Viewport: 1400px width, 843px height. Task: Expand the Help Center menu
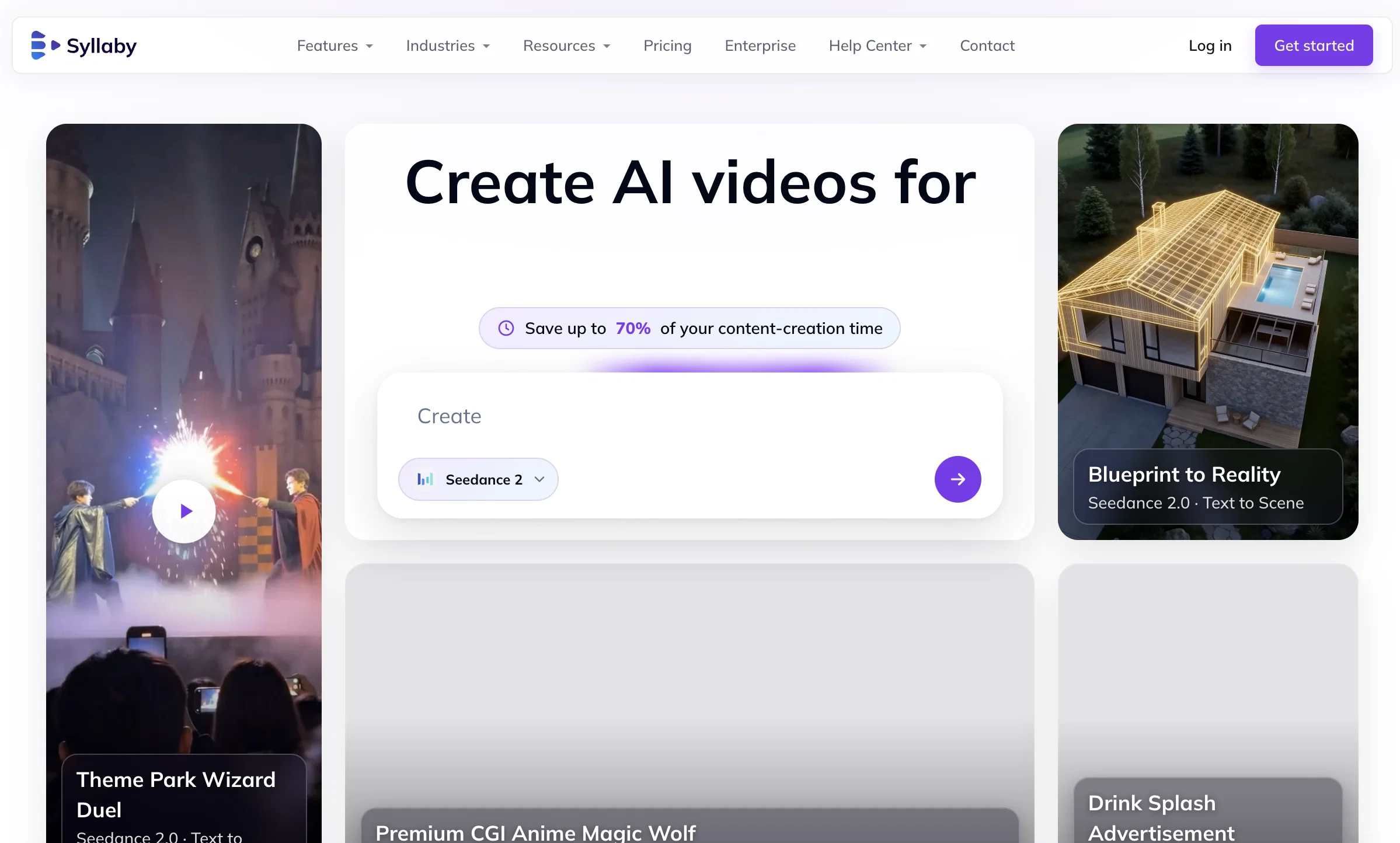(877, 46)
